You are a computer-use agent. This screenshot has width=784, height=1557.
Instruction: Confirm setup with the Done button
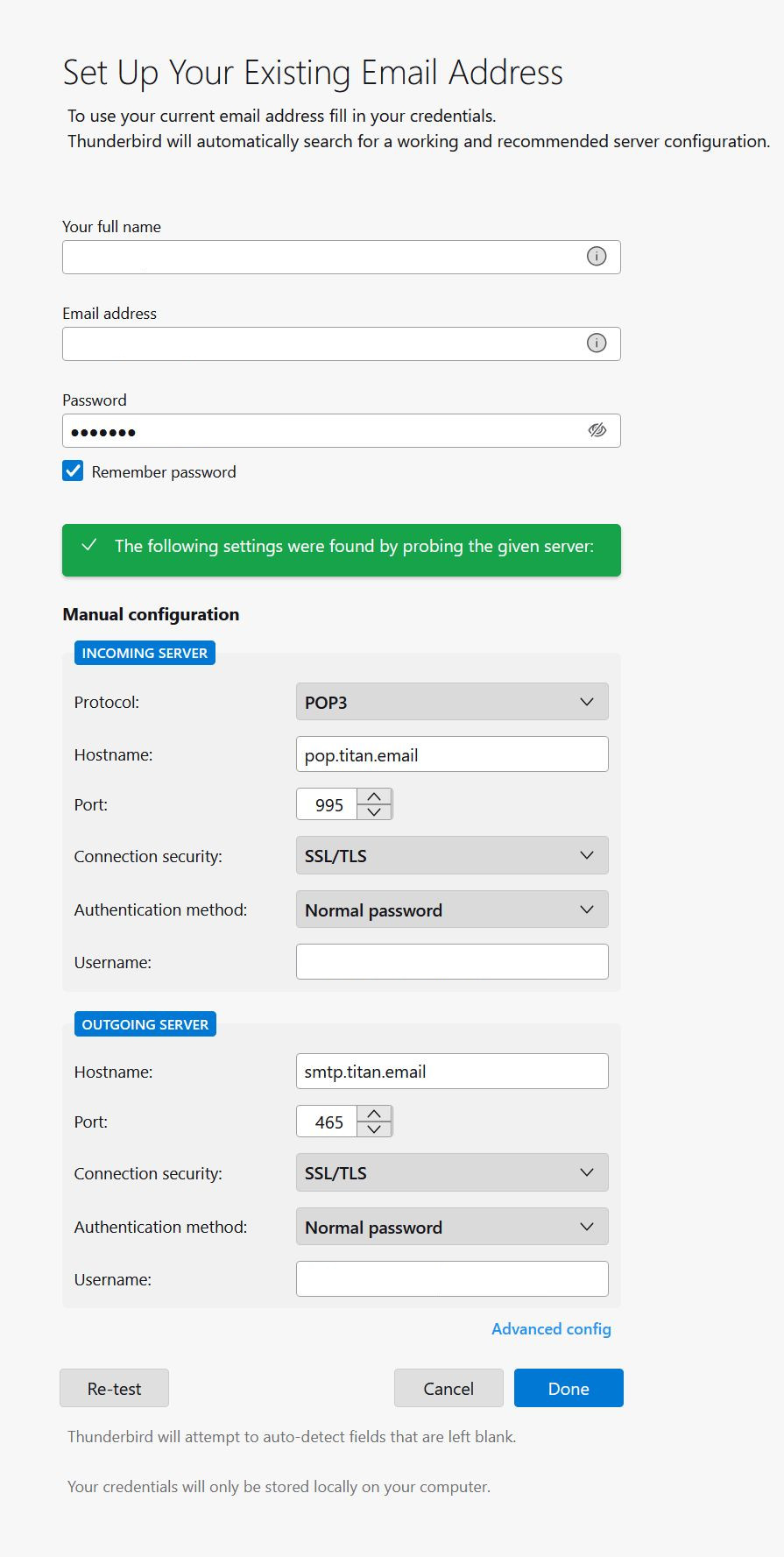pyautogui.click(x=569, y=1388)
